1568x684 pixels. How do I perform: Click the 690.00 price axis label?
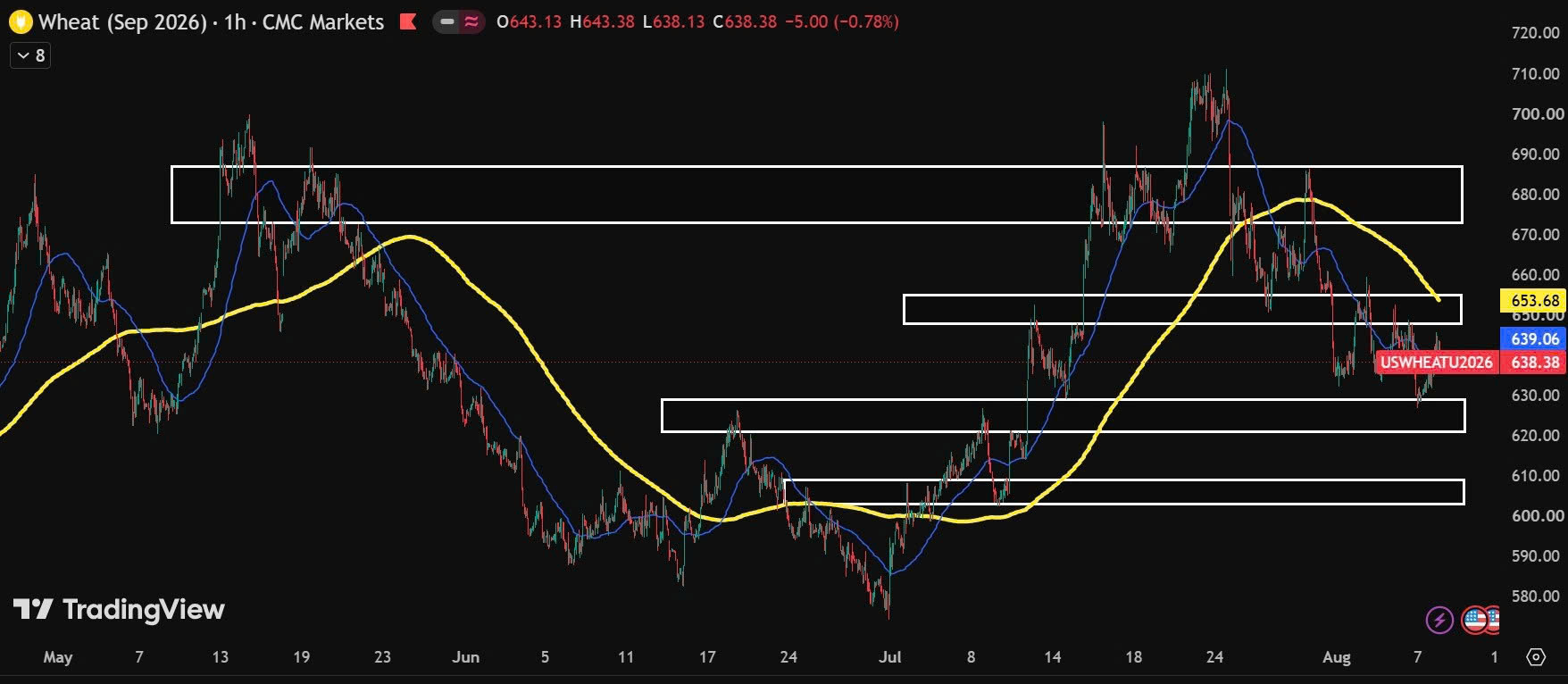(1536, 154)
